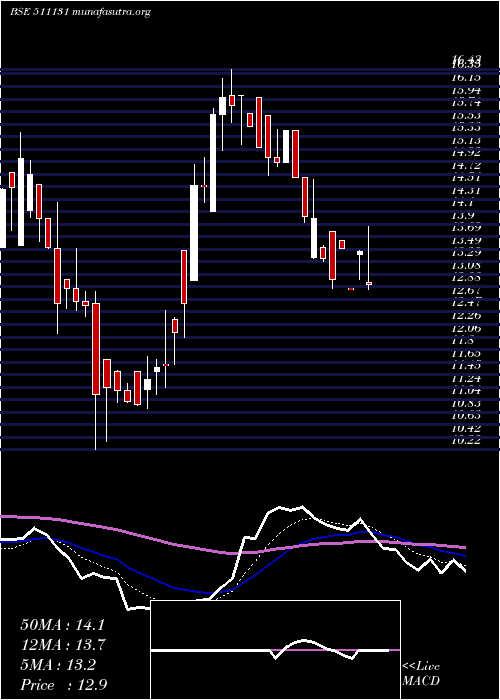This screenshot has width=500, height=700.
Task: Click the 10.83 price axis label
Action: tap(466, 404)
